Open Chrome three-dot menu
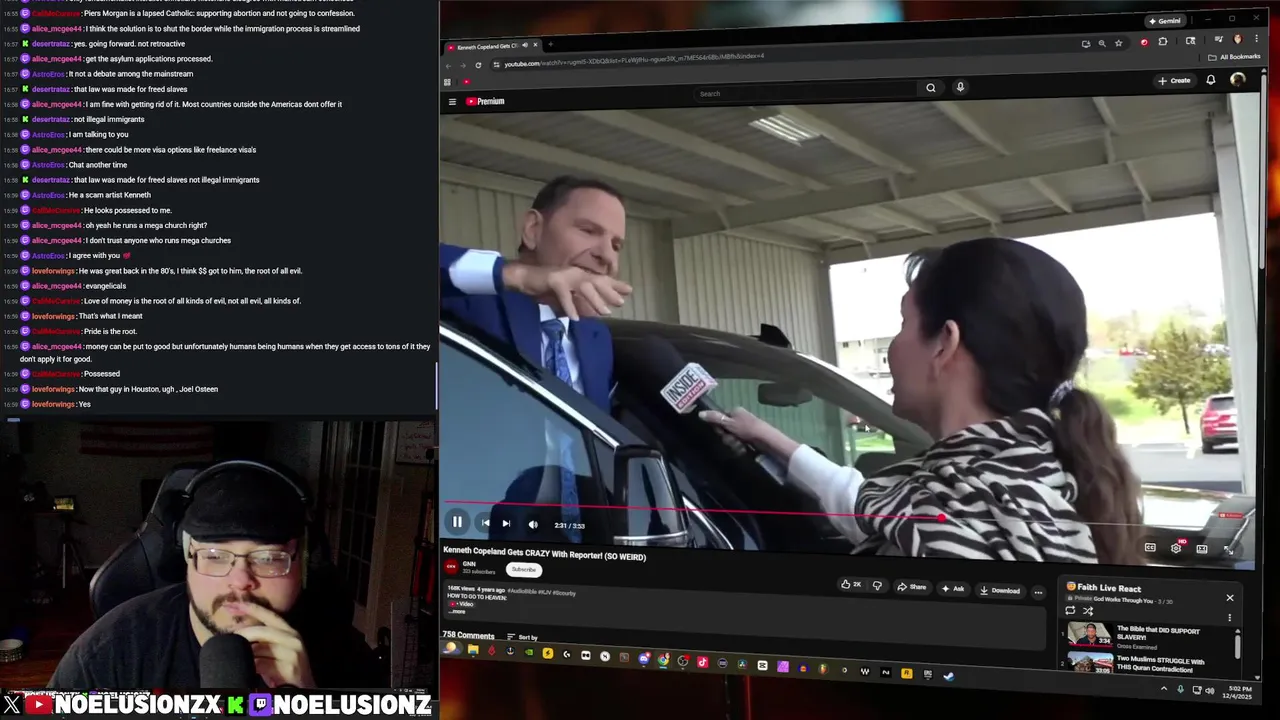 (x=1256, y=38)
